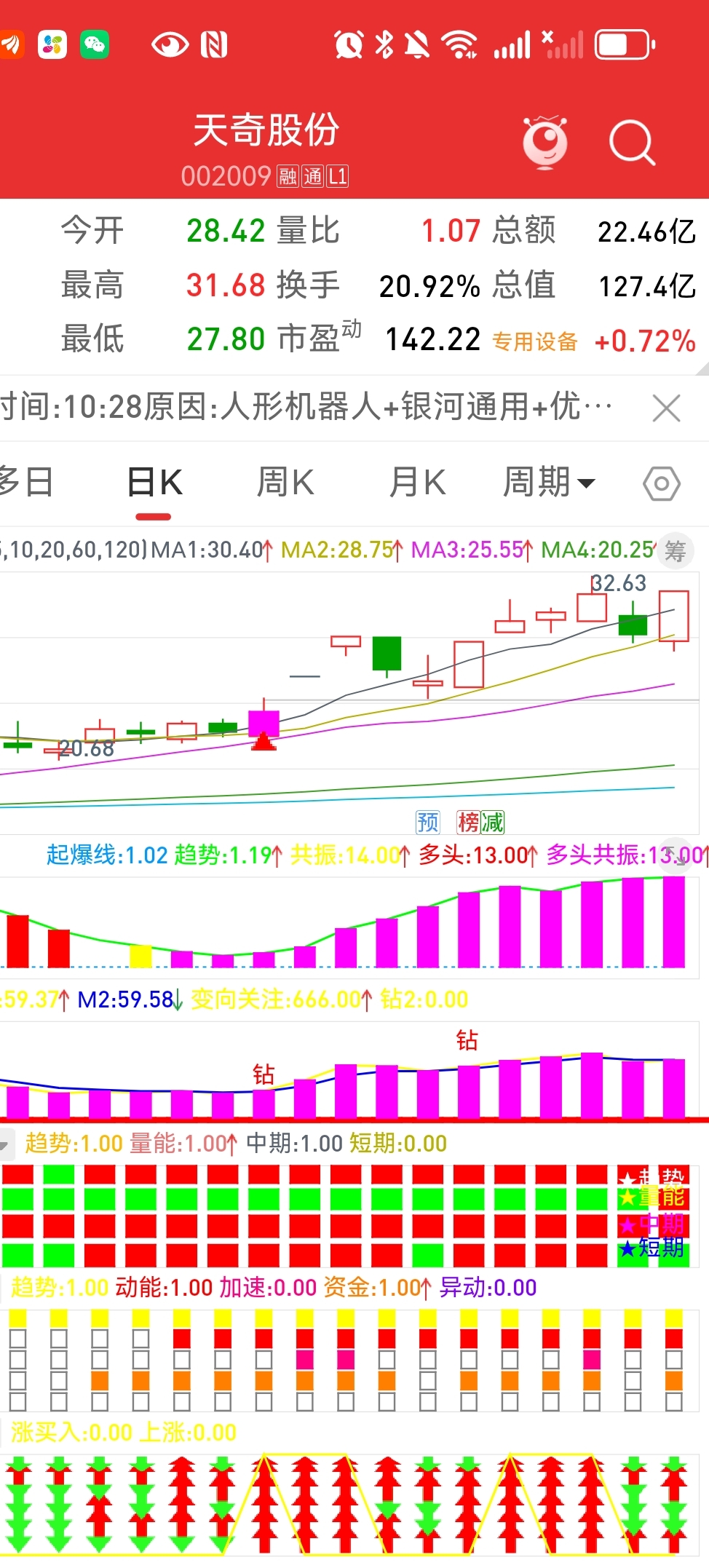Screen dimensions: 709x1568
Task: Tap the 共振:14.00 indicator label
Action: pos(351,855)
